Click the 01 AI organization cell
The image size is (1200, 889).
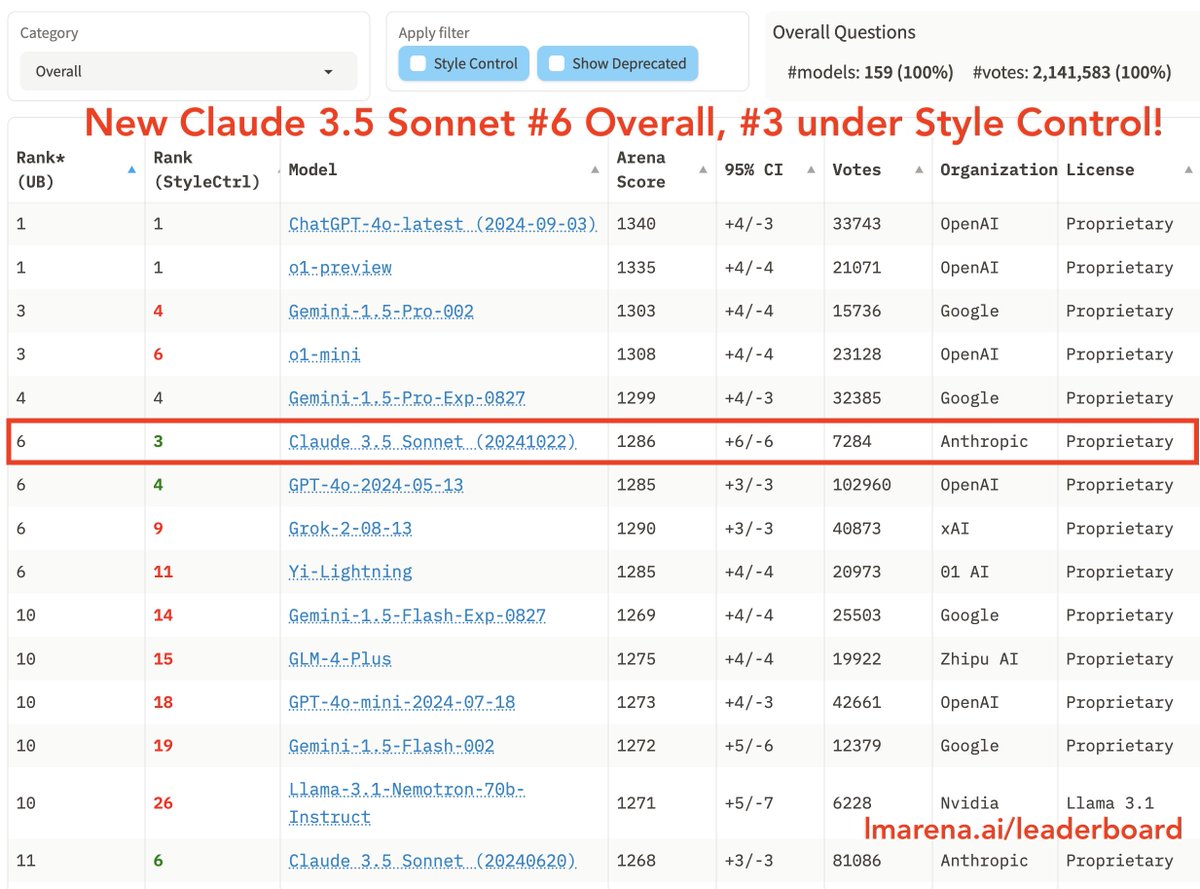click(965, 572)
